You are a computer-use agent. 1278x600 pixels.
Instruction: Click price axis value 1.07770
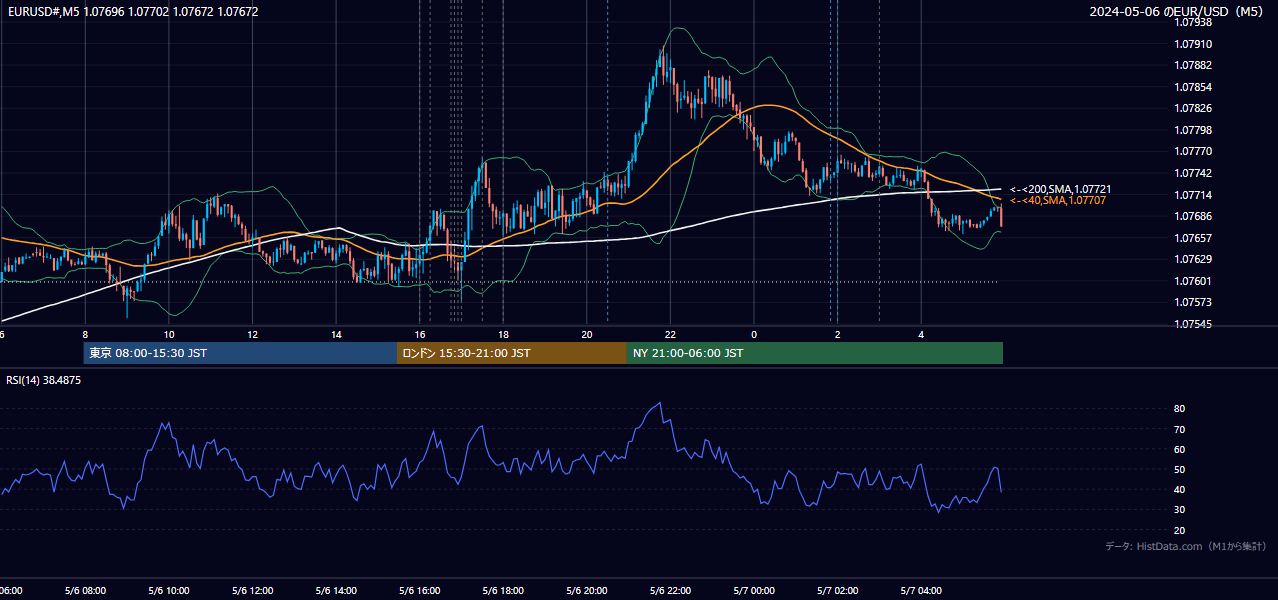[1193, 151]
